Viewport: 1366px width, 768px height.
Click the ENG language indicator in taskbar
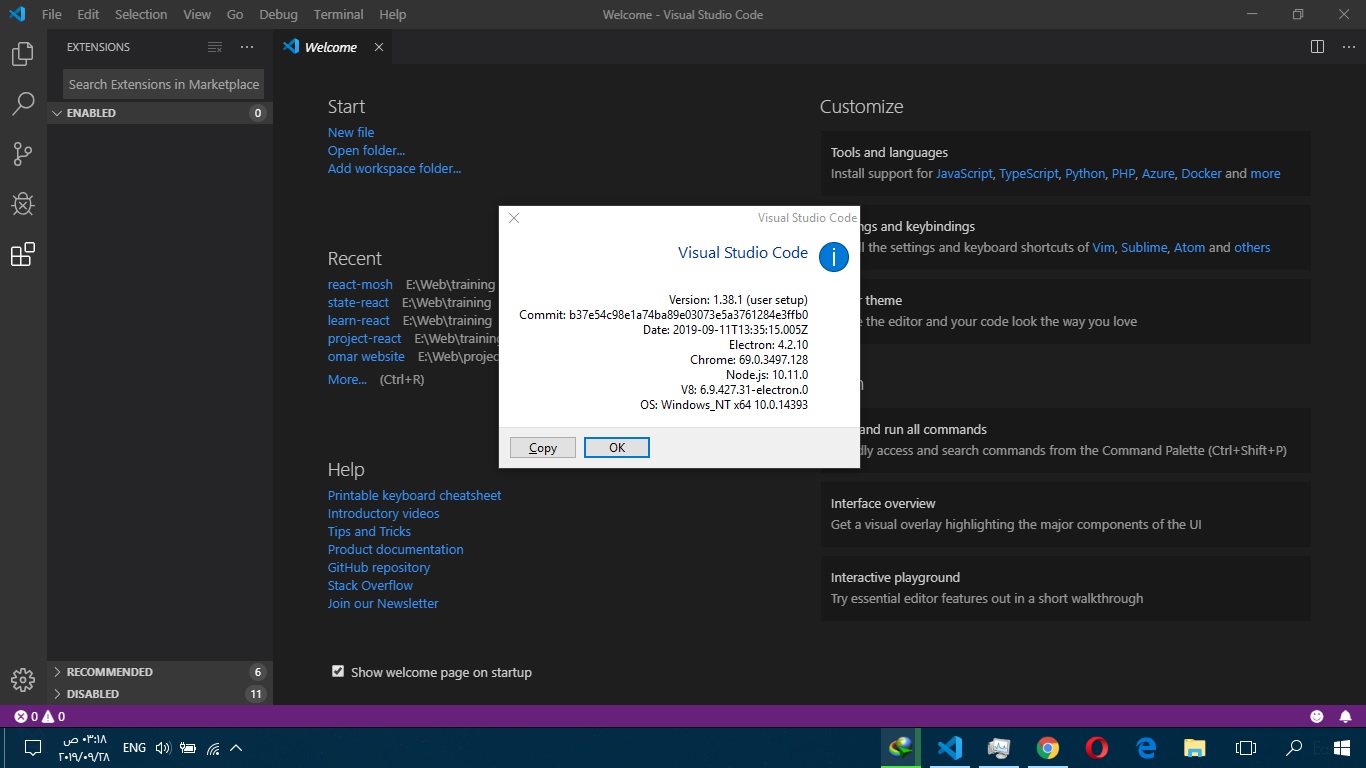134,747
